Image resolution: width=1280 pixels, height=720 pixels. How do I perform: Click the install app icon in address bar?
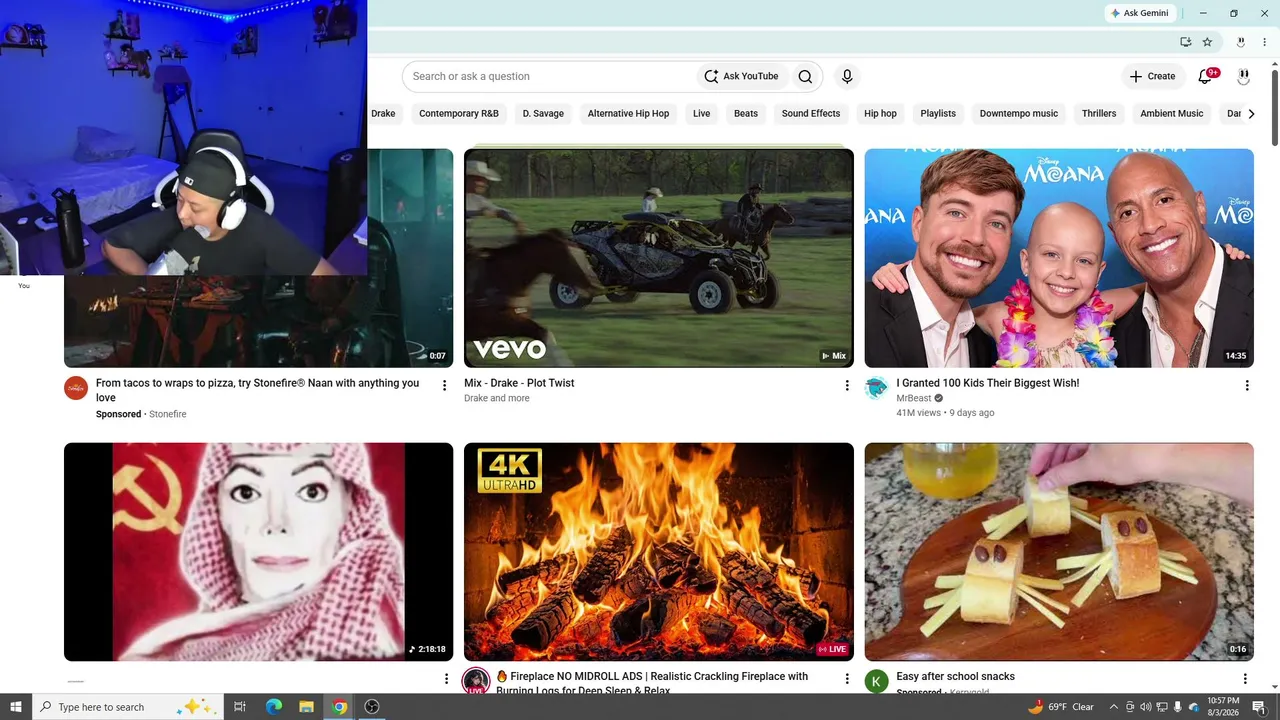point(1186,42)
